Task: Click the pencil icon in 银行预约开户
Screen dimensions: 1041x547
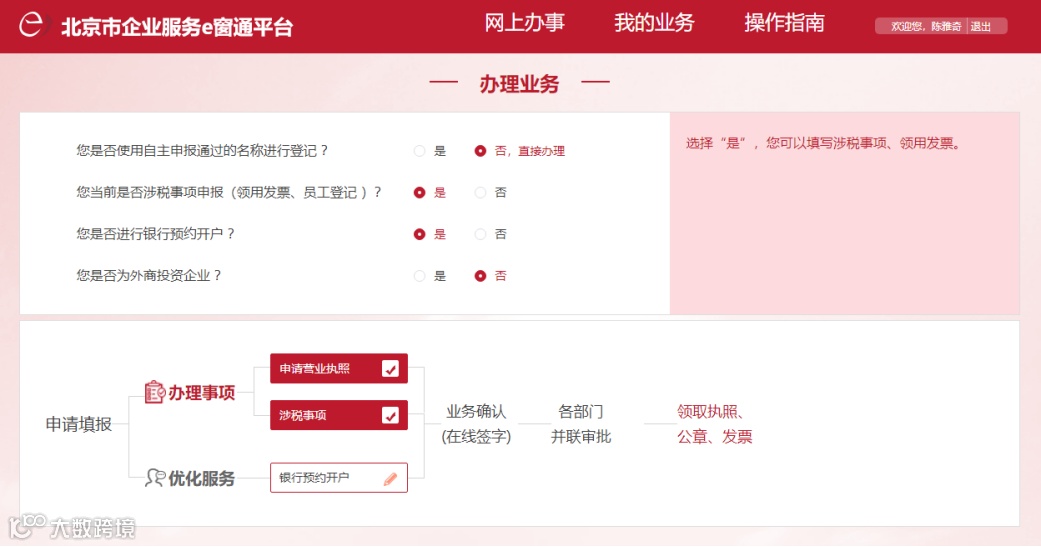Action: click(390, 479)
